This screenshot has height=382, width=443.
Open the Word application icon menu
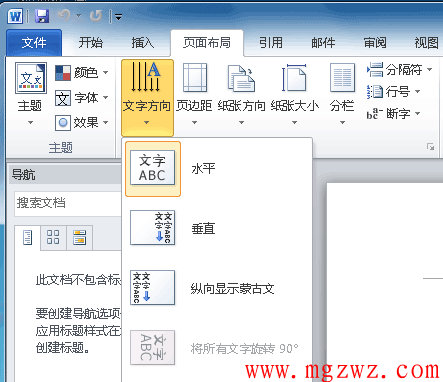(x=16, y=16)
